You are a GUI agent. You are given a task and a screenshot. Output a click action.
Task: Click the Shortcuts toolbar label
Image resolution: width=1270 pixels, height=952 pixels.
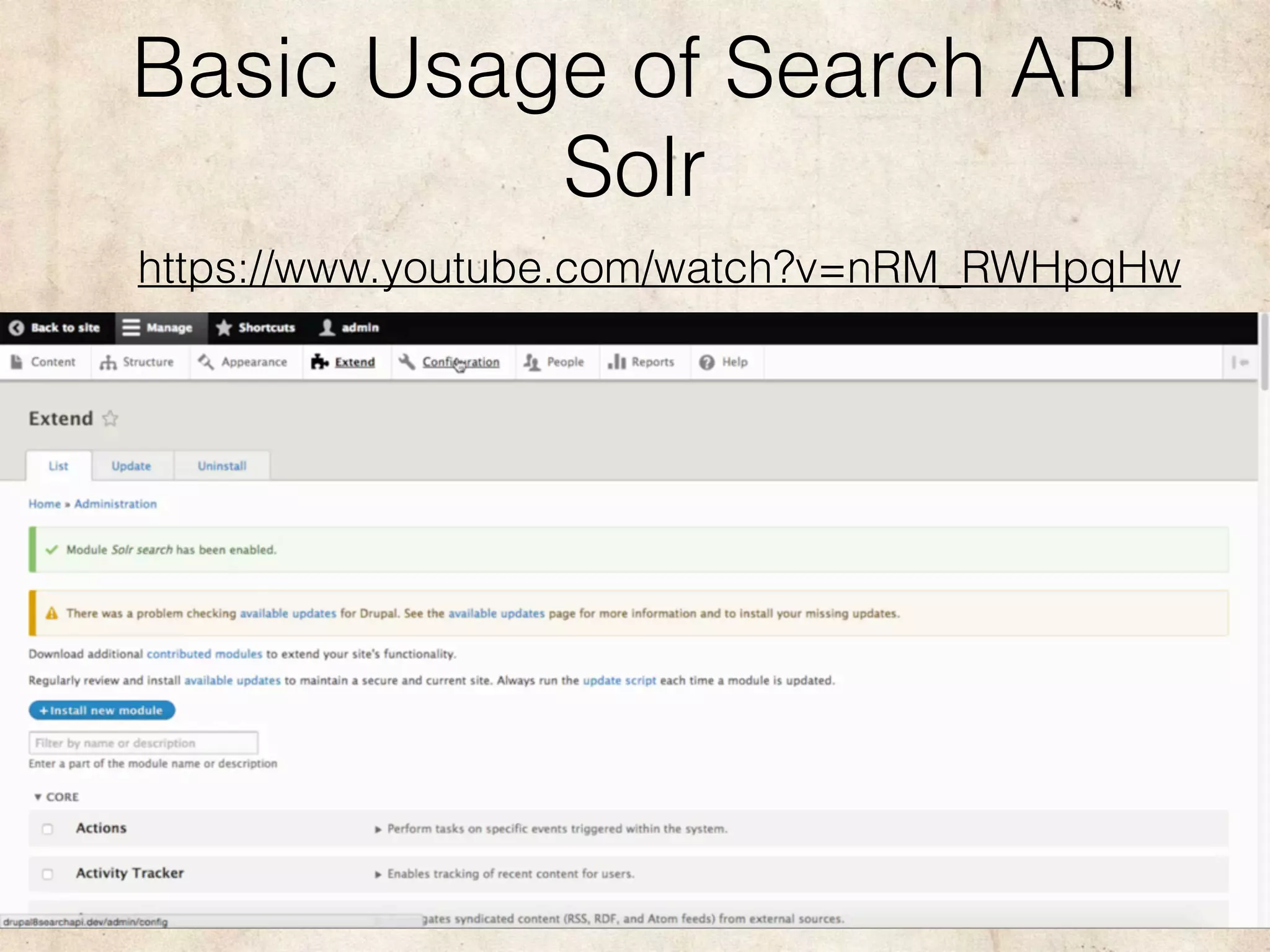[267, 328]
